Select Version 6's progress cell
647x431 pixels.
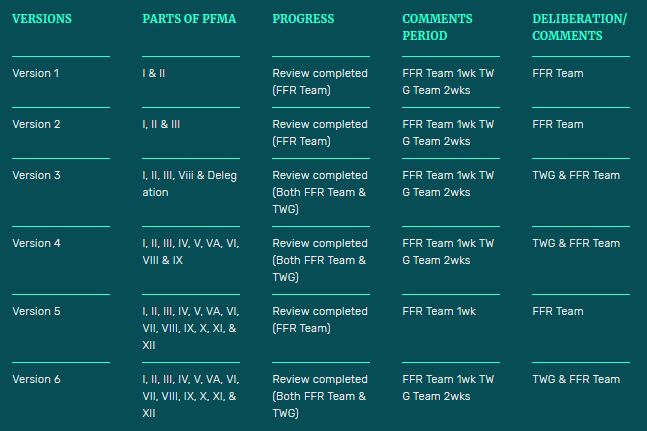click(x=319, y=395)
